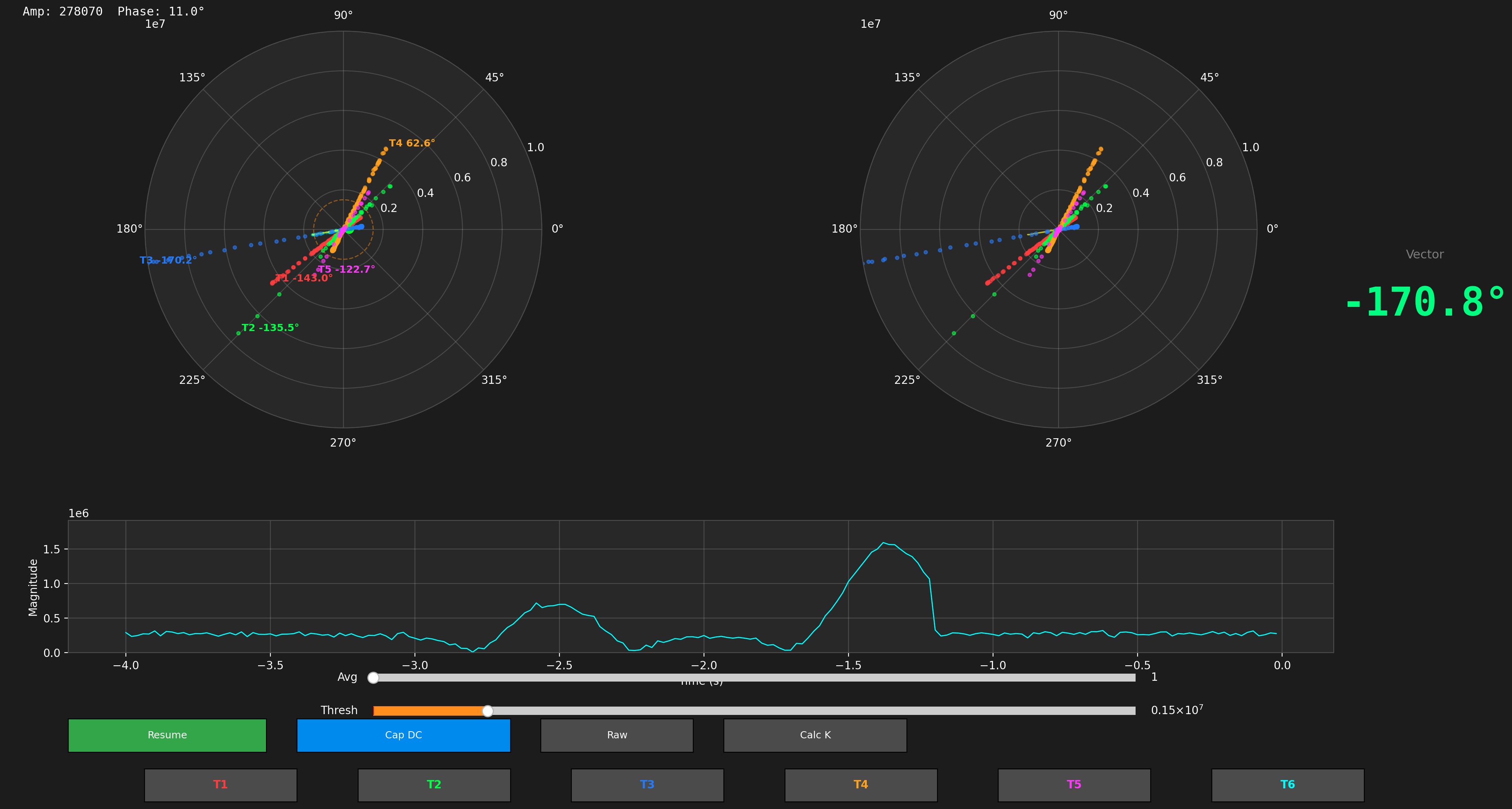Viewport: 1512px width, 809px height.
Task: Toggle the Raw mode button
Action: (616, 735)
